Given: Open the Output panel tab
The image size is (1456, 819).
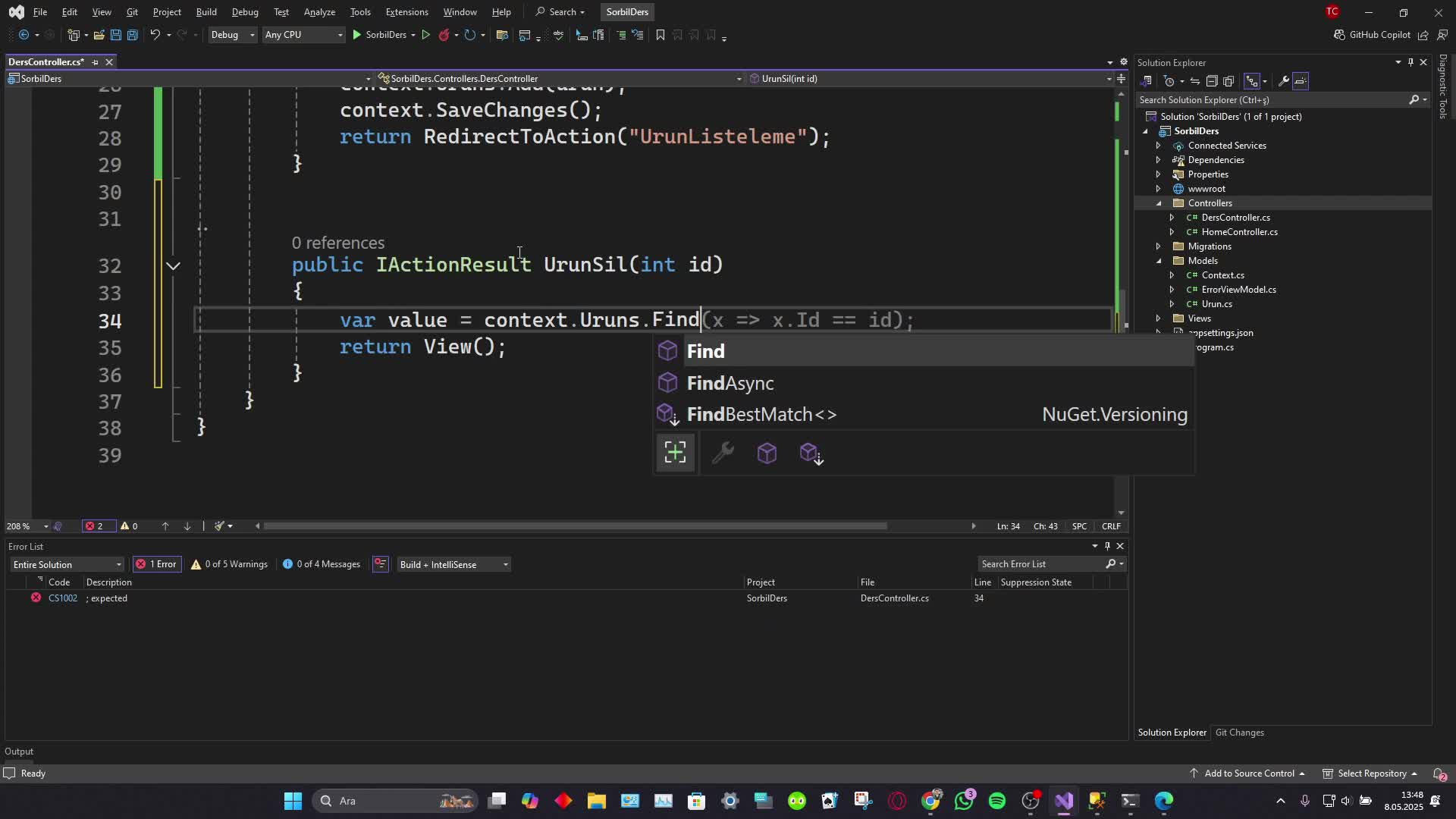Looking at the screenshot, I should click(x=19, y=752).
